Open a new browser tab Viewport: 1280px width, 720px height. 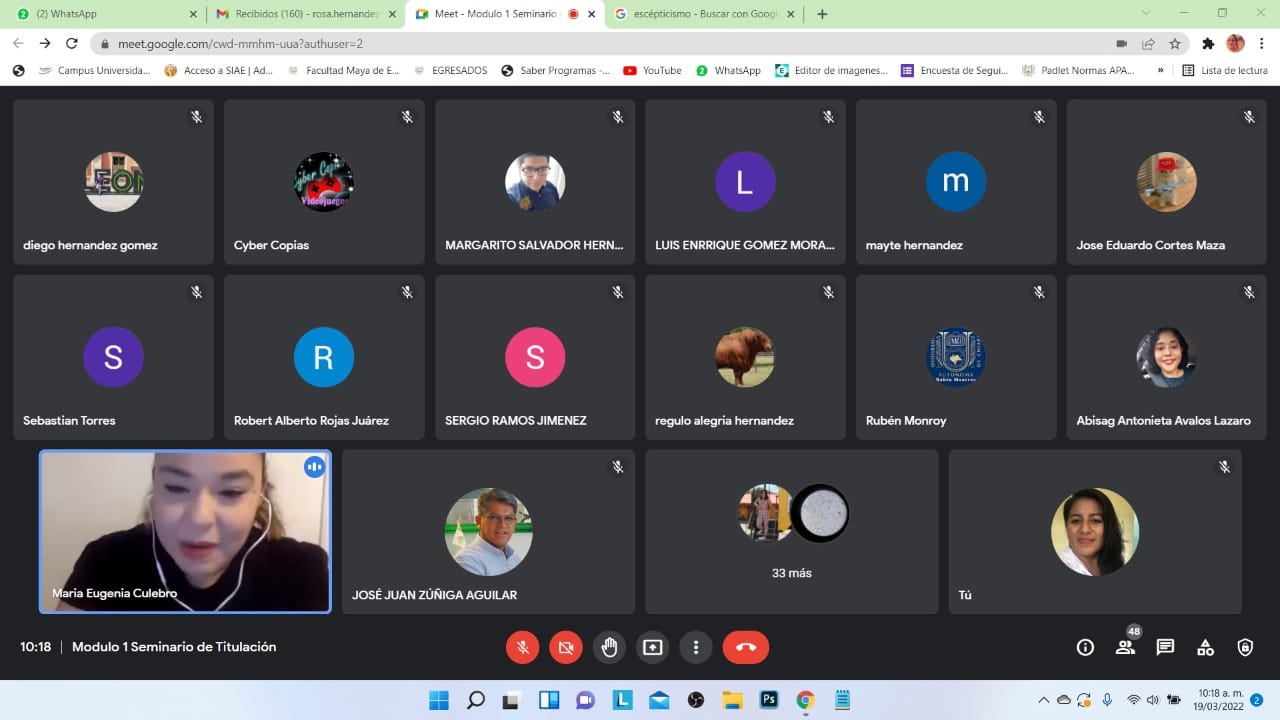pyautogui.click(x=822, y=14)
